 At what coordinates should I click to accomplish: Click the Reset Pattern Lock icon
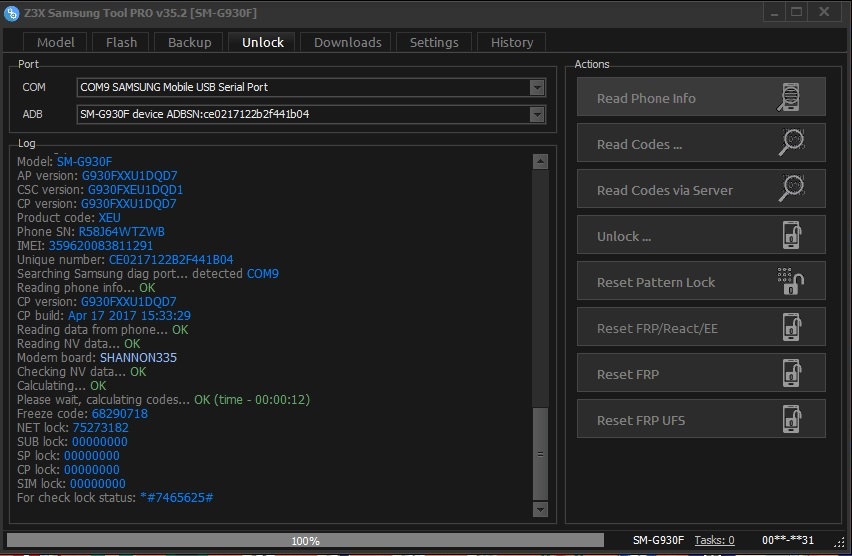click(791, 281)
